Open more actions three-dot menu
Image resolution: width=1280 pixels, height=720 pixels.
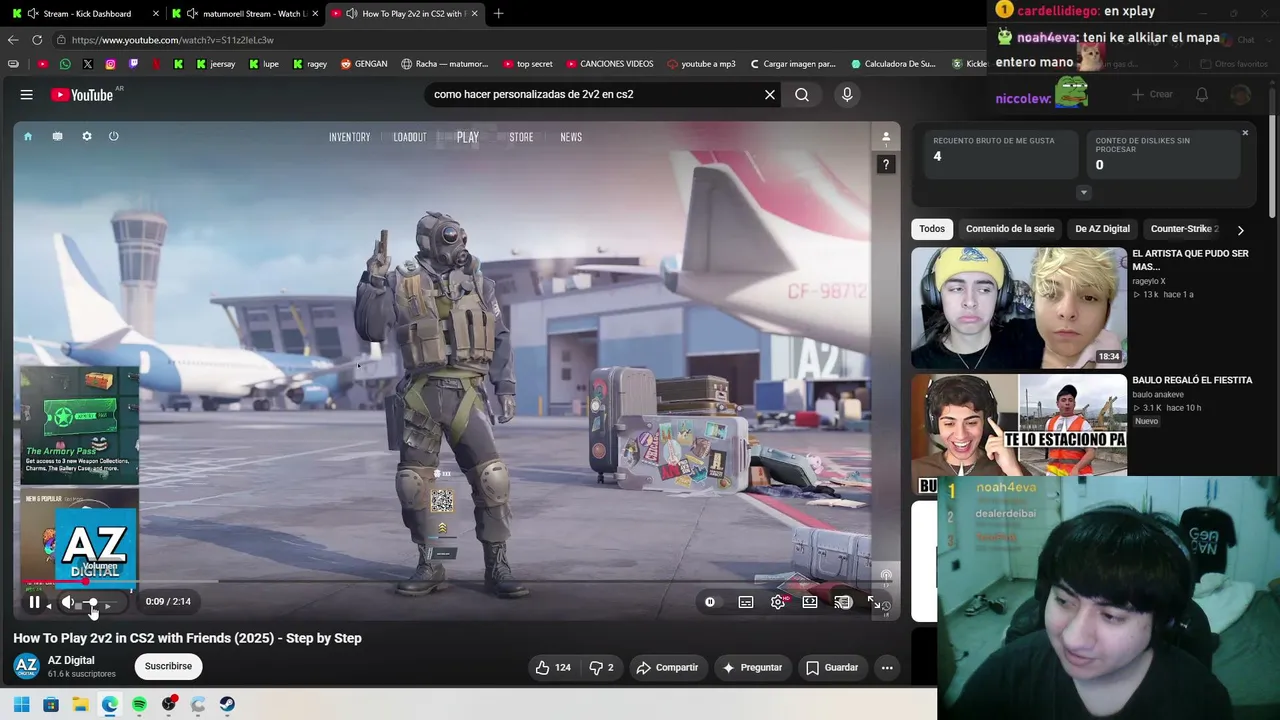pyautogui.click(x=887, y=668)
